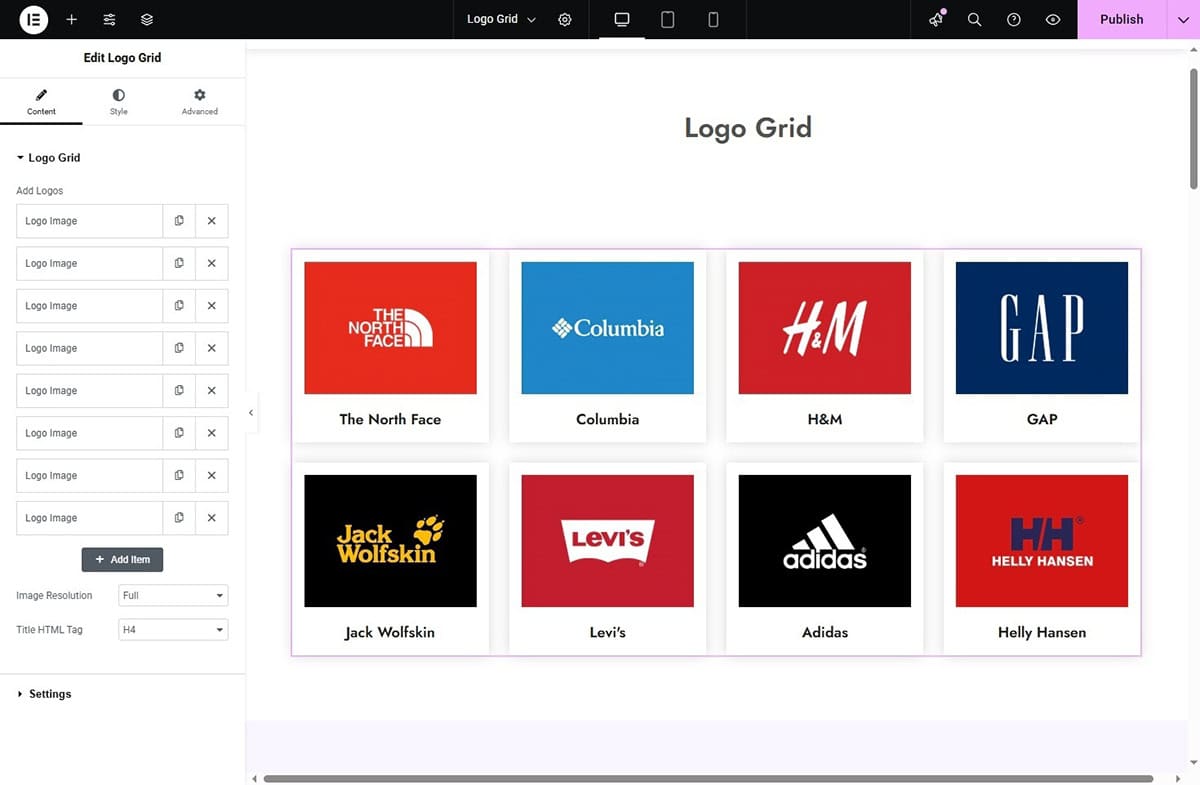Select The North Face logo image
Image resolution: width=1200 pixels, height=785 pixels.
(390, 328)
